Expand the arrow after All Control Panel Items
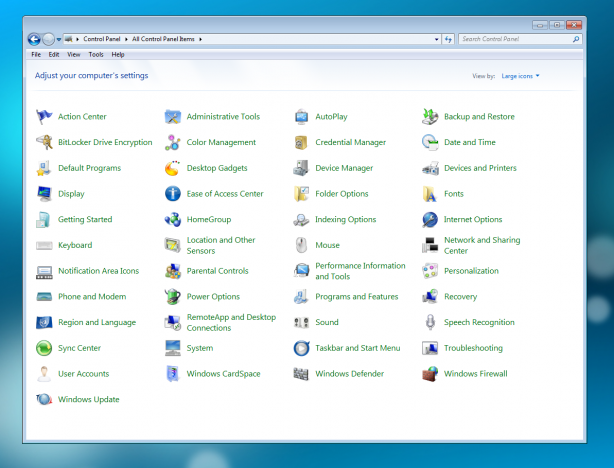 click(200, 39)
